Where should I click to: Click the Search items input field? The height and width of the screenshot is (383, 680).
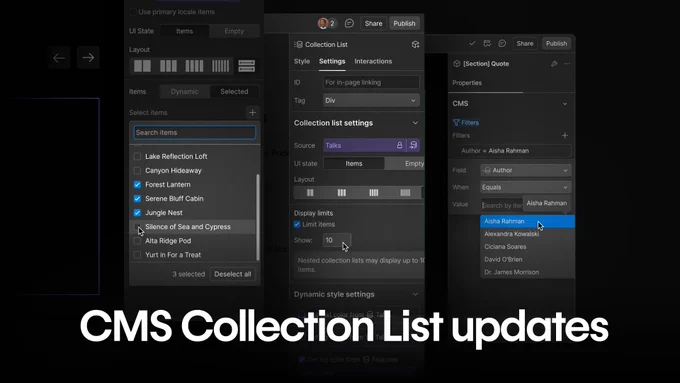195,132
